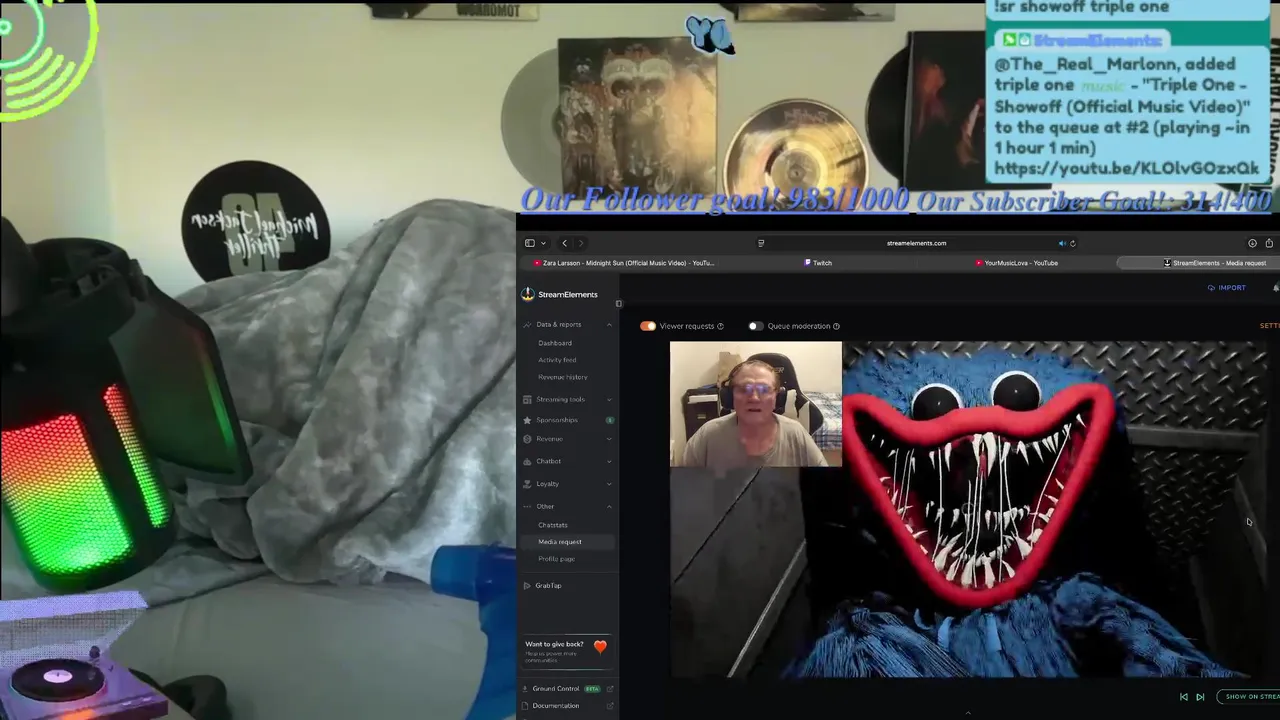
Task: Open Chatstats in sidebar
Action: [553, 525]
